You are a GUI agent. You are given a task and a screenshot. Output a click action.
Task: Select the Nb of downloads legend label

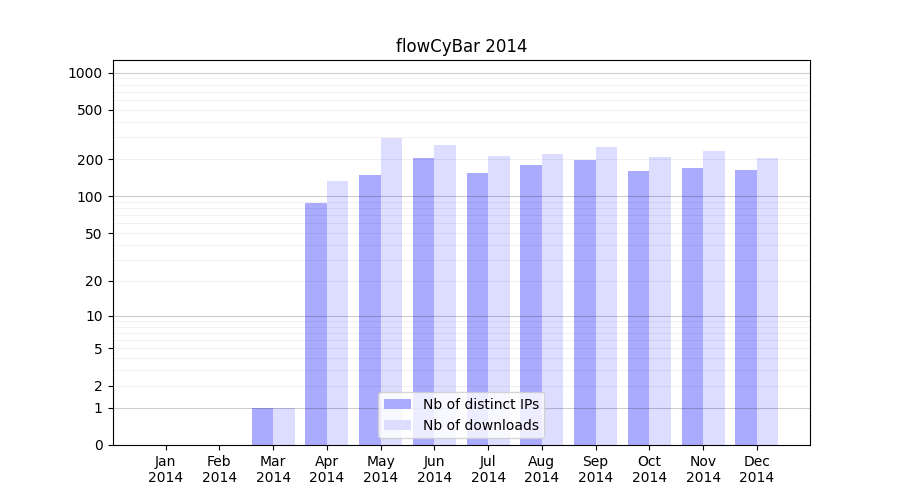[480, 425]
